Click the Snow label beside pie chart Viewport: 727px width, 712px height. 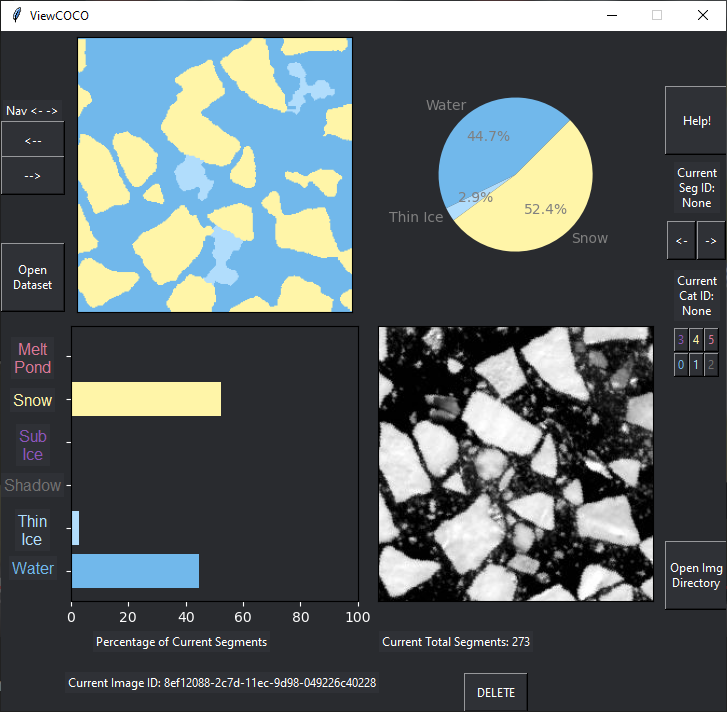coord(590,238)
